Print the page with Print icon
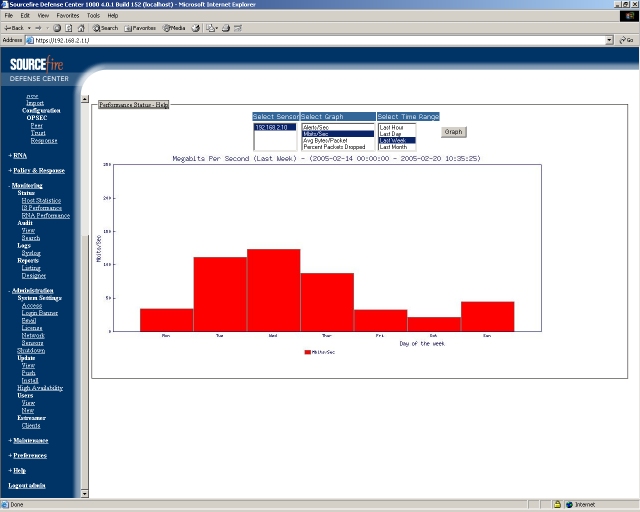 [x=226, y=28]
